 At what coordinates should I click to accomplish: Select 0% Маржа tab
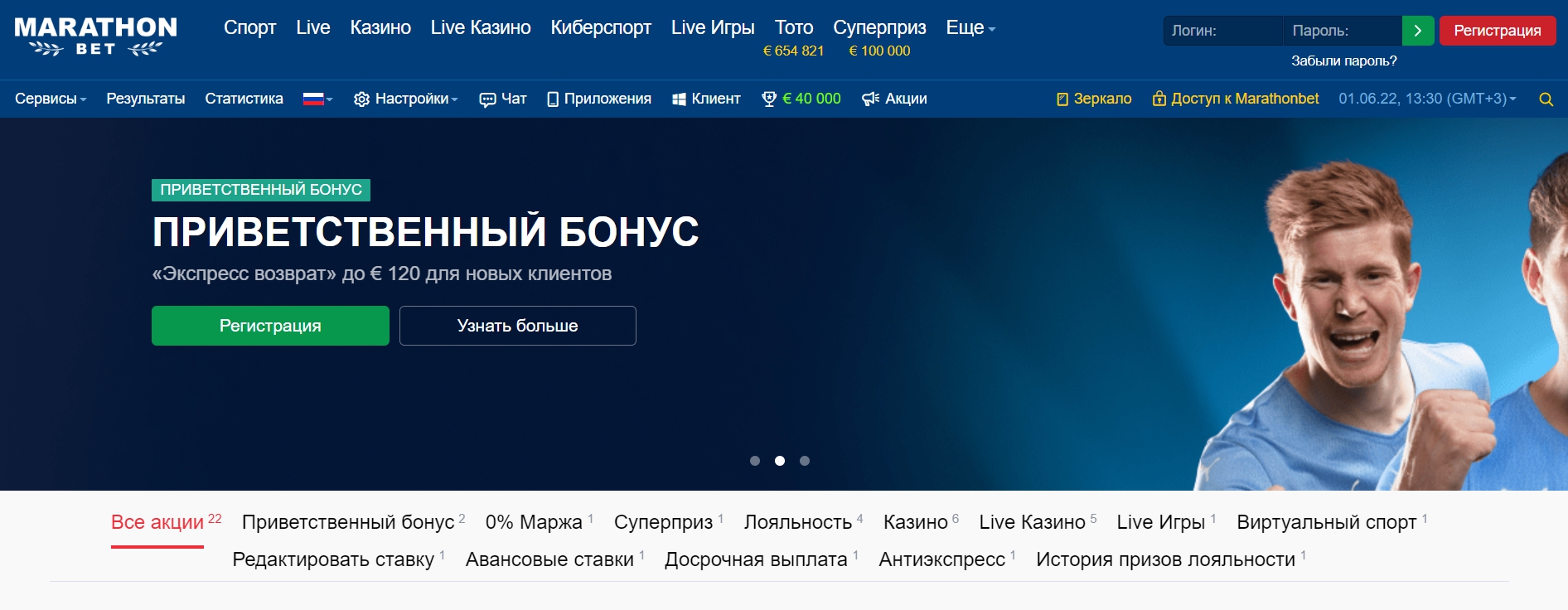pyautogui.click(x=539, y=522)
